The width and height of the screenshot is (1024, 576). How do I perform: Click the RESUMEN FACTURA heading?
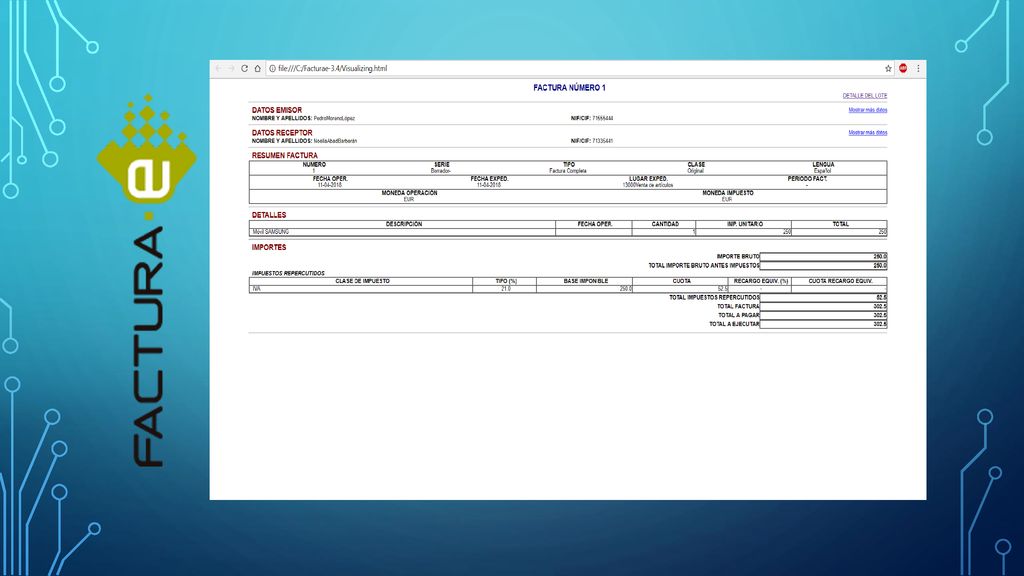(285, 155)
